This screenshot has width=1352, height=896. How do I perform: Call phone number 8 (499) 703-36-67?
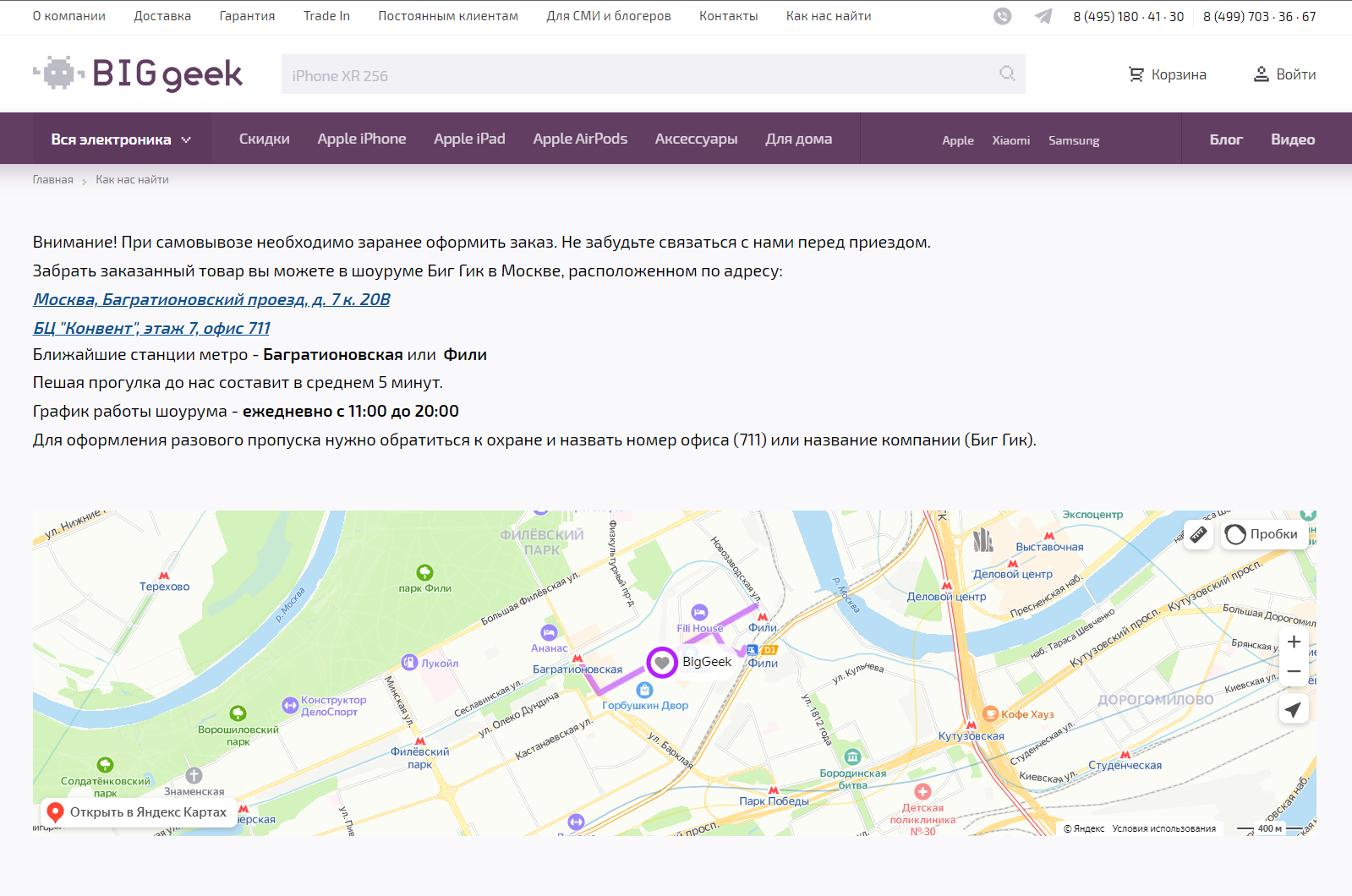(1260, 17)
